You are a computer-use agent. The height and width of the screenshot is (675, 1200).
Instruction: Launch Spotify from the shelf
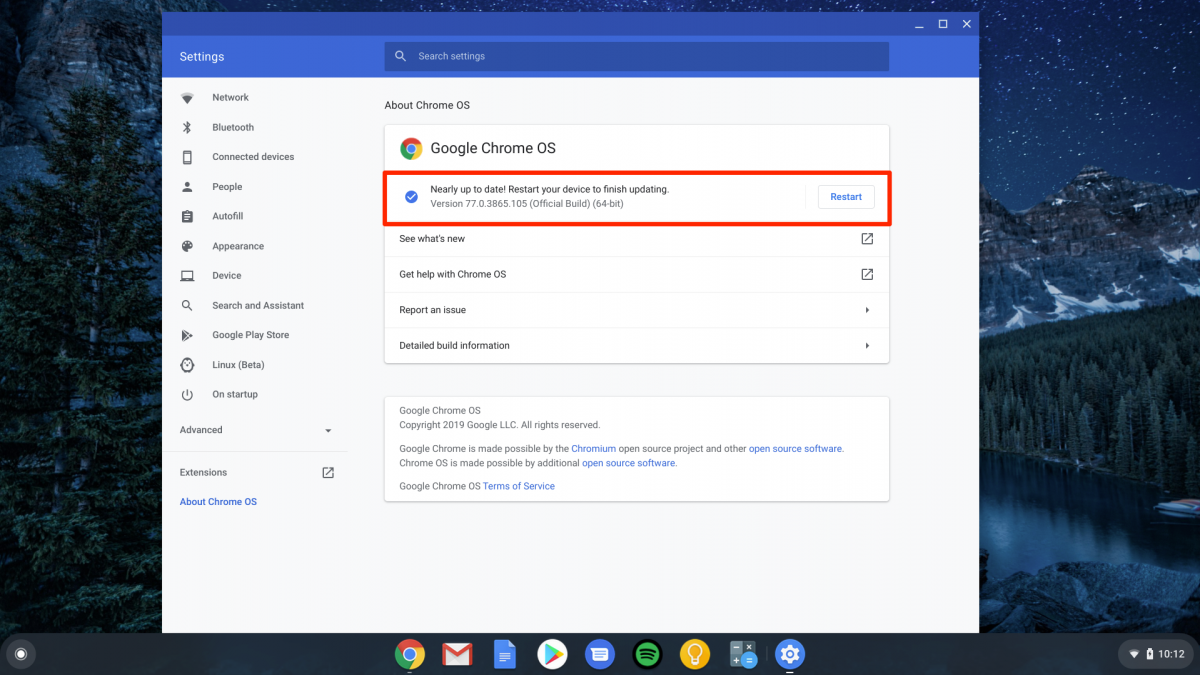648,655
